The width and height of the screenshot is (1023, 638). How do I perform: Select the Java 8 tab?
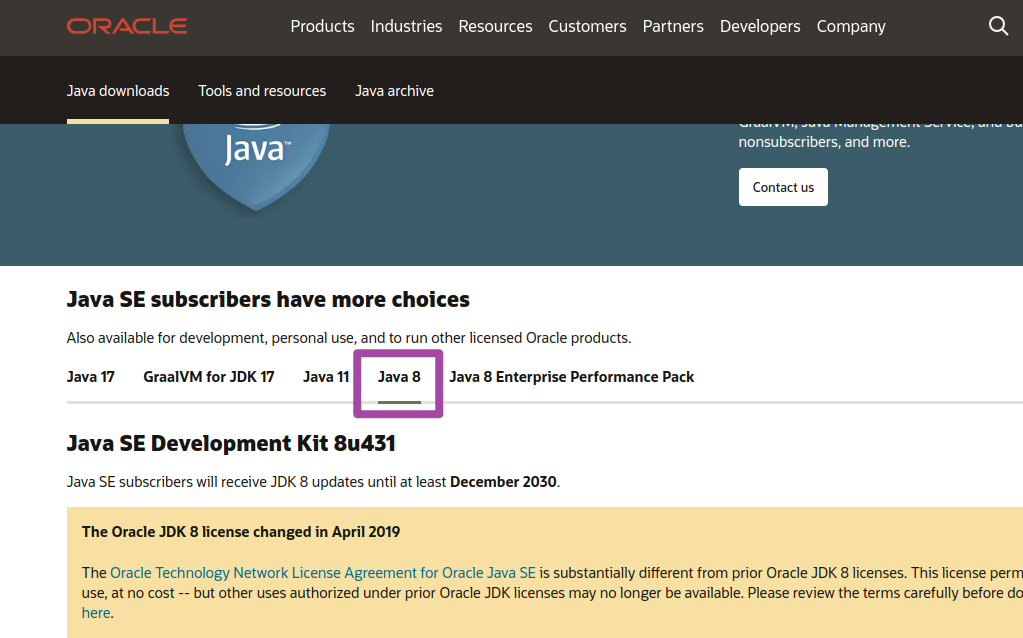point(399,377)
